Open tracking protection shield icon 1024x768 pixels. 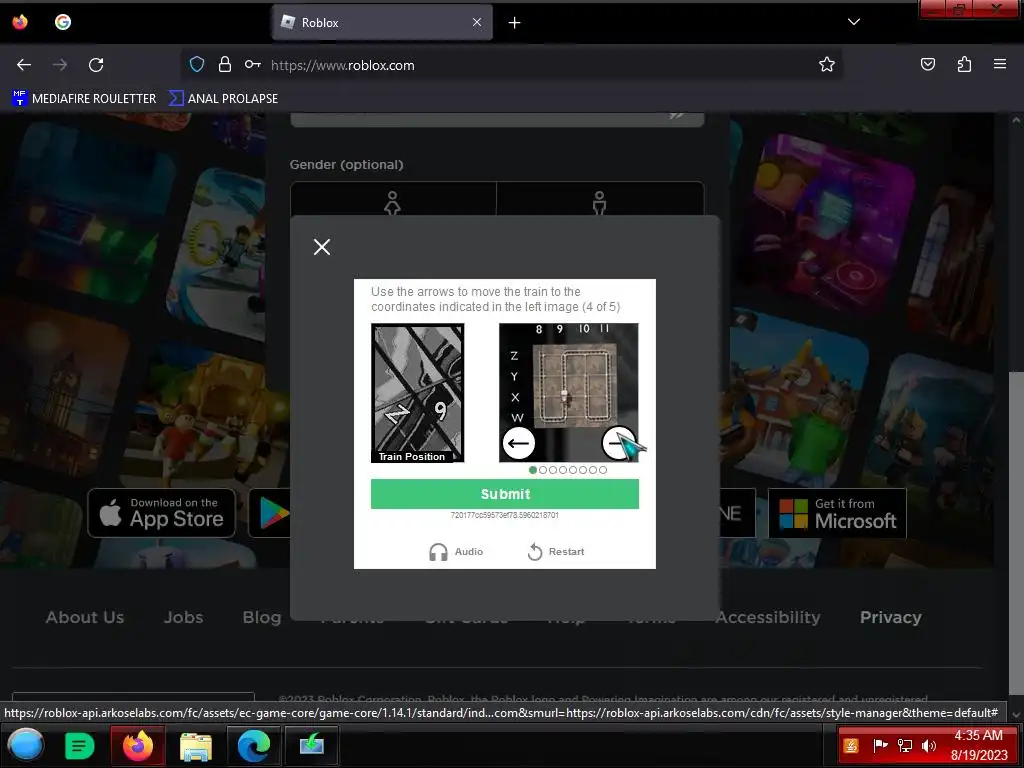[197, 65]
